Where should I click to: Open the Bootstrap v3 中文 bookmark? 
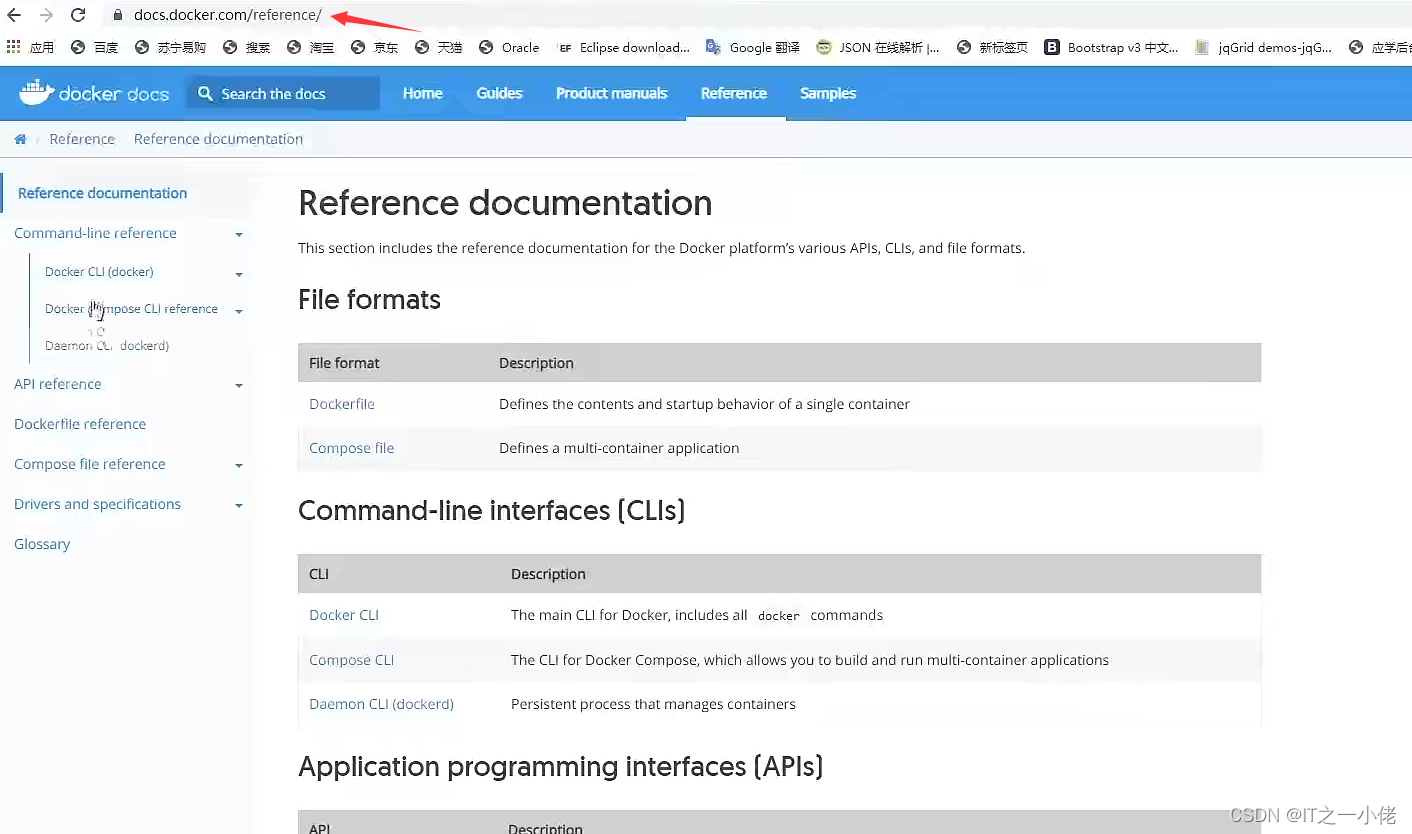tap(1112, 47)
